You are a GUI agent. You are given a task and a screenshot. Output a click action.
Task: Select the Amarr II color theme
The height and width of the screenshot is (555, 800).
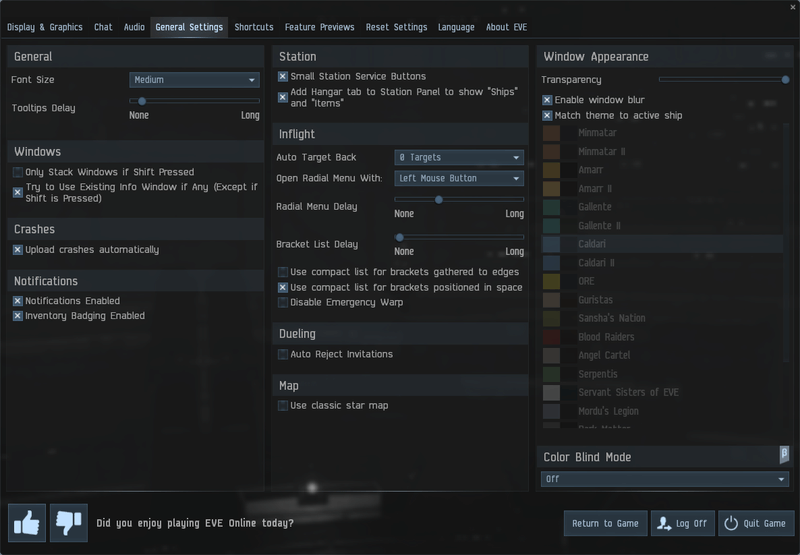tap(662, 189)
